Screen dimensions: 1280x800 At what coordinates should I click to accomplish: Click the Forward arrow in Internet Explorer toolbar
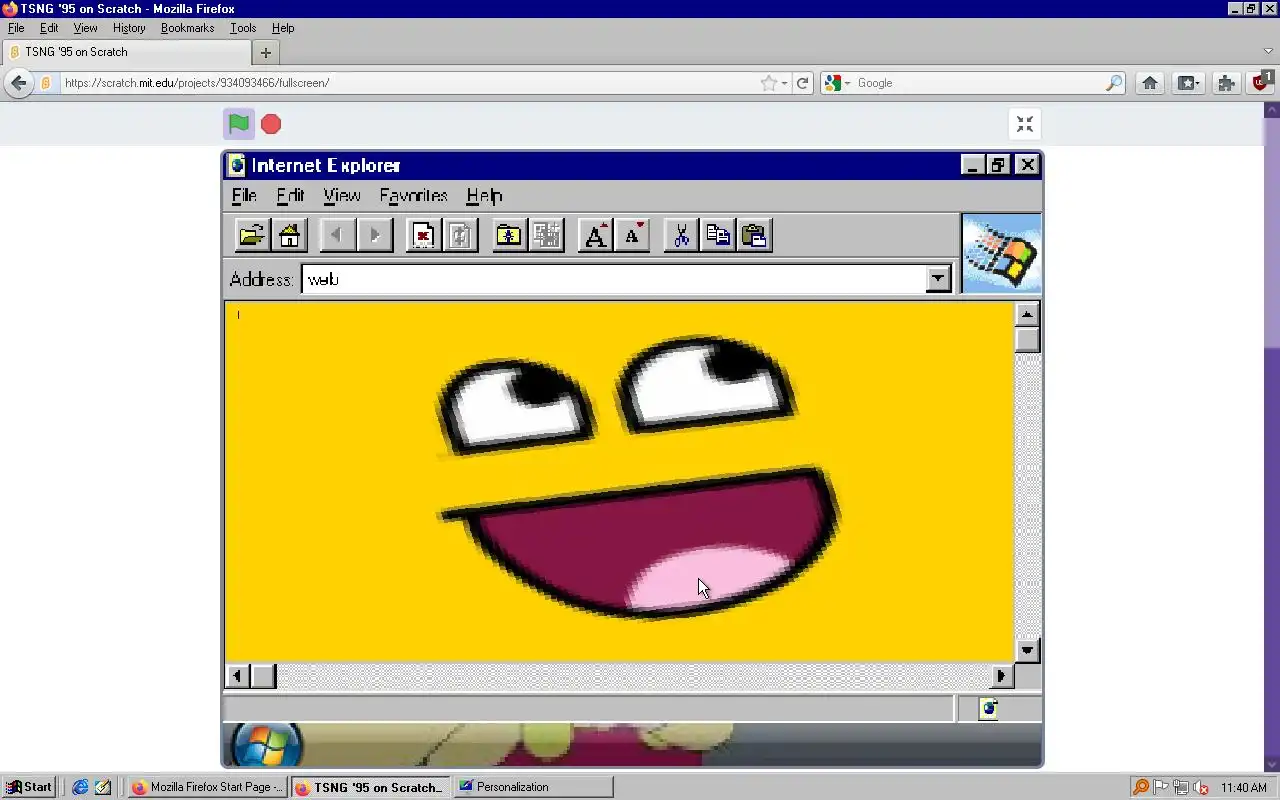(x=375, y=235)
